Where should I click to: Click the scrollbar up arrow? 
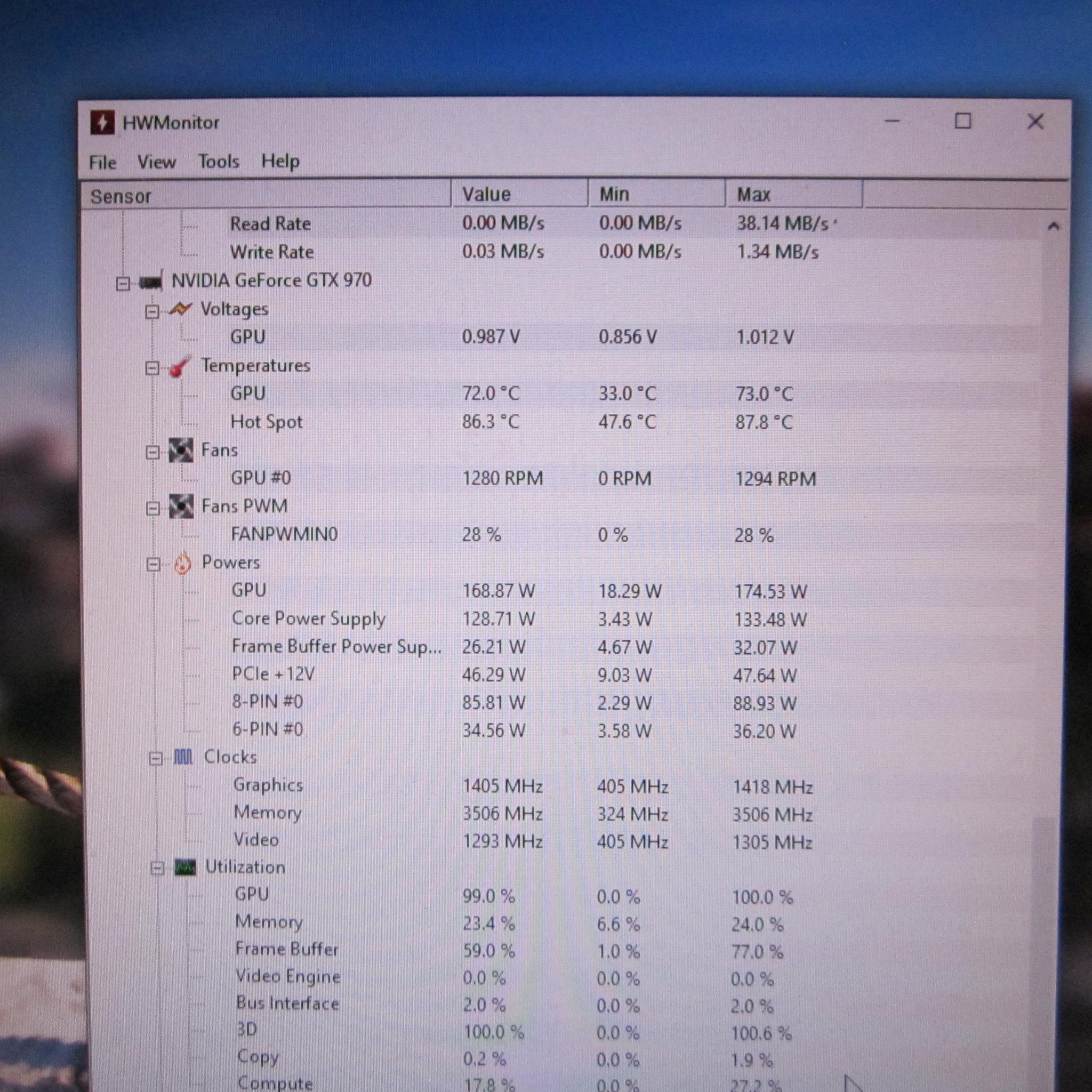(1053, 226)
